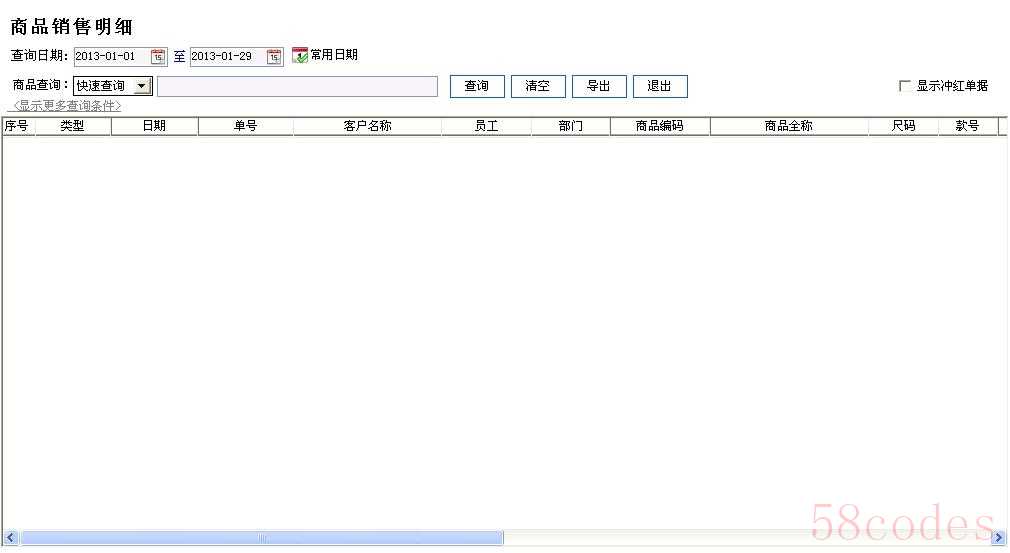Sort by the 日期 column header
Image resolution: width=1010 pixels, height=553 pixels.
tap(154, 126)
